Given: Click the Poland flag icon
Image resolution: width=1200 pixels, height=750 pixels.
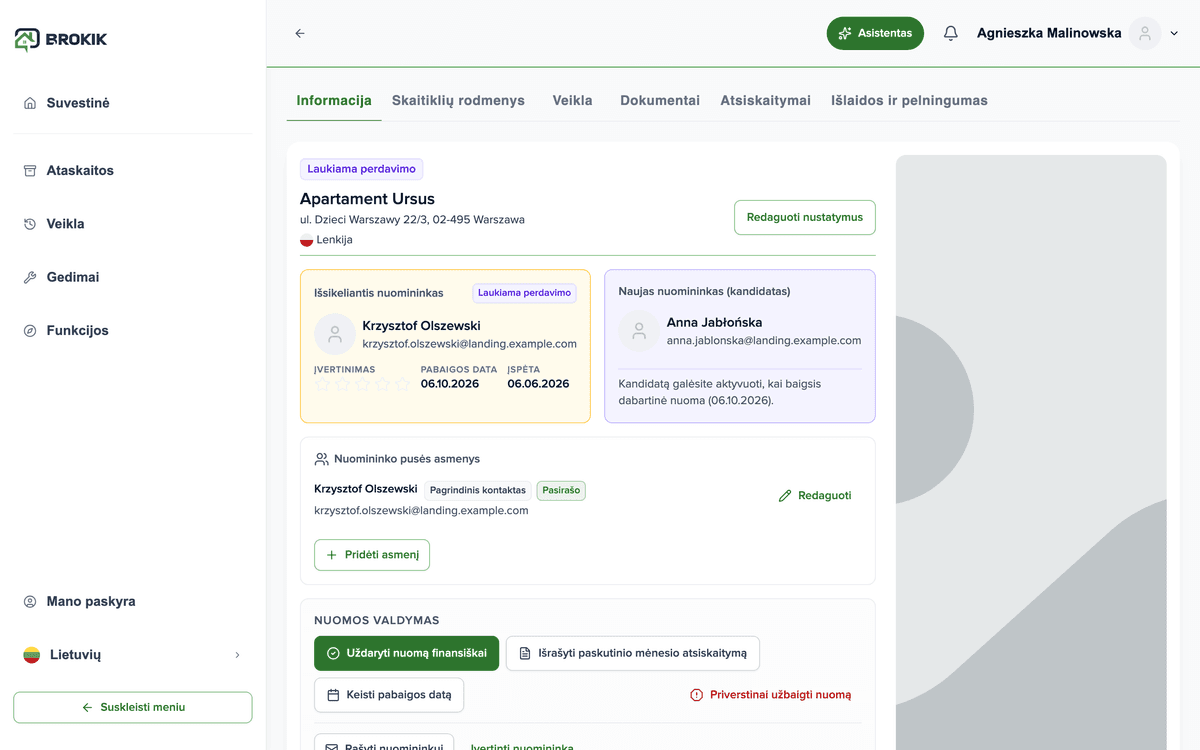Looking at the screenshot, I should pyautogui.click(x=307, y=240).
